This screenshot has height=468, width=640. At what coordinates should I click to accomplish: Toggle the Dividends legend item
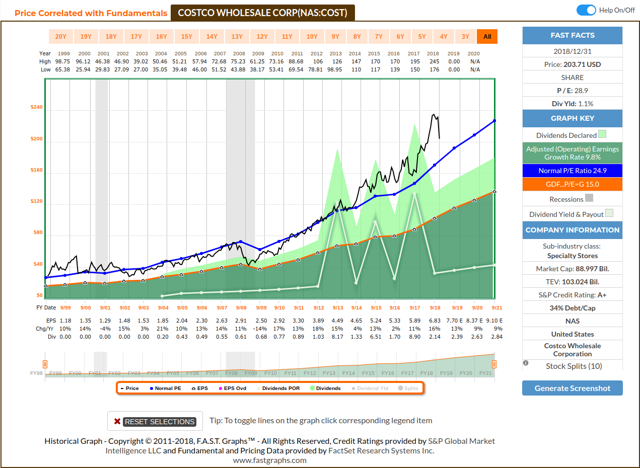[x=325, y=388]
